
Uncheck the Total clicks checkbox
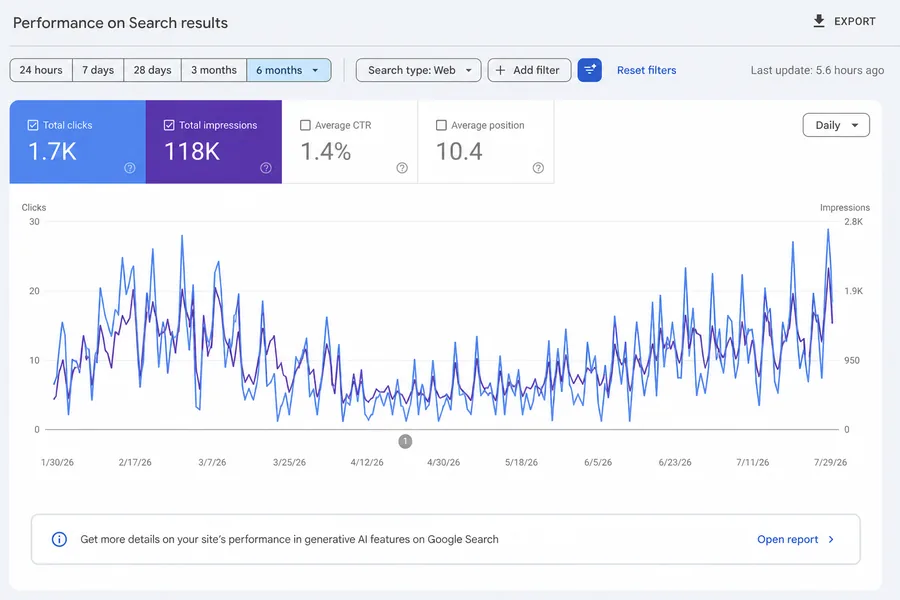coord(33,125)
